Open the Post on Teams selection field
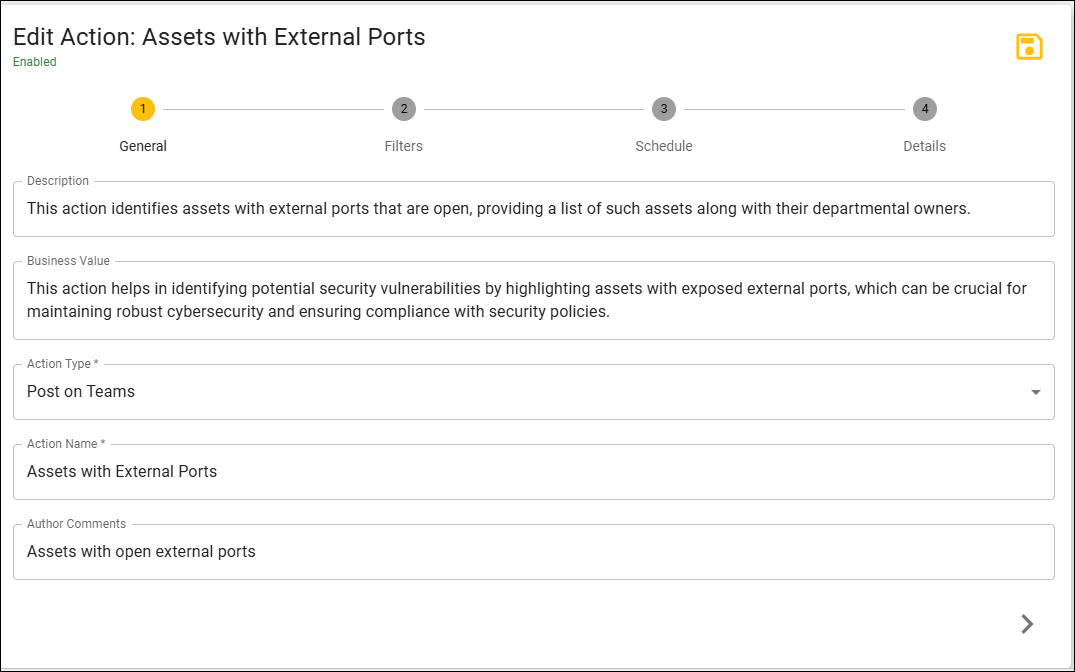This screenshot has width=1075, height=672. [533, 392]
